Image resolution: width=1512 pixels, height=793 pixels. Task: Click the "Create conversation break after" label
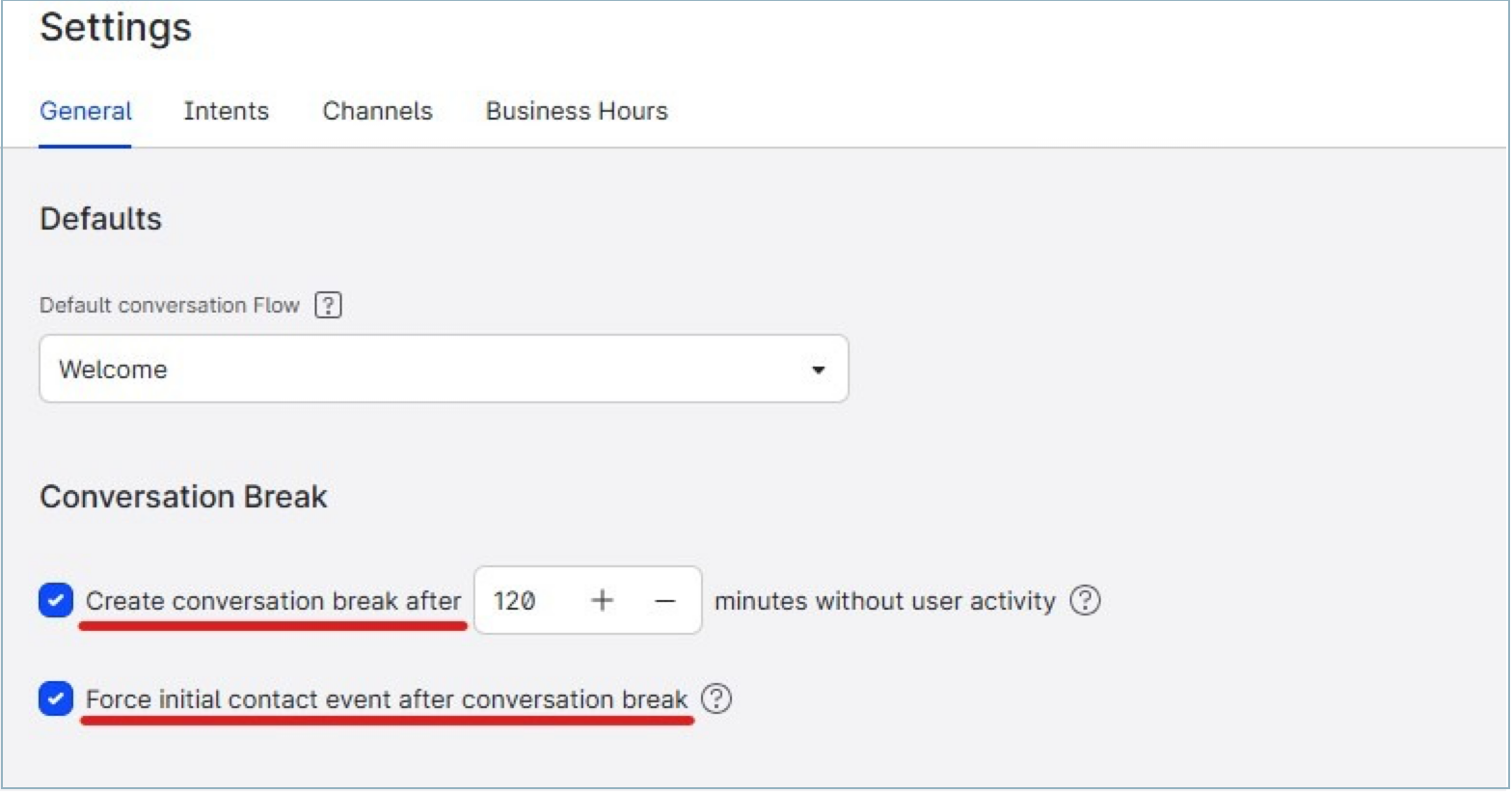coord(273,601)
